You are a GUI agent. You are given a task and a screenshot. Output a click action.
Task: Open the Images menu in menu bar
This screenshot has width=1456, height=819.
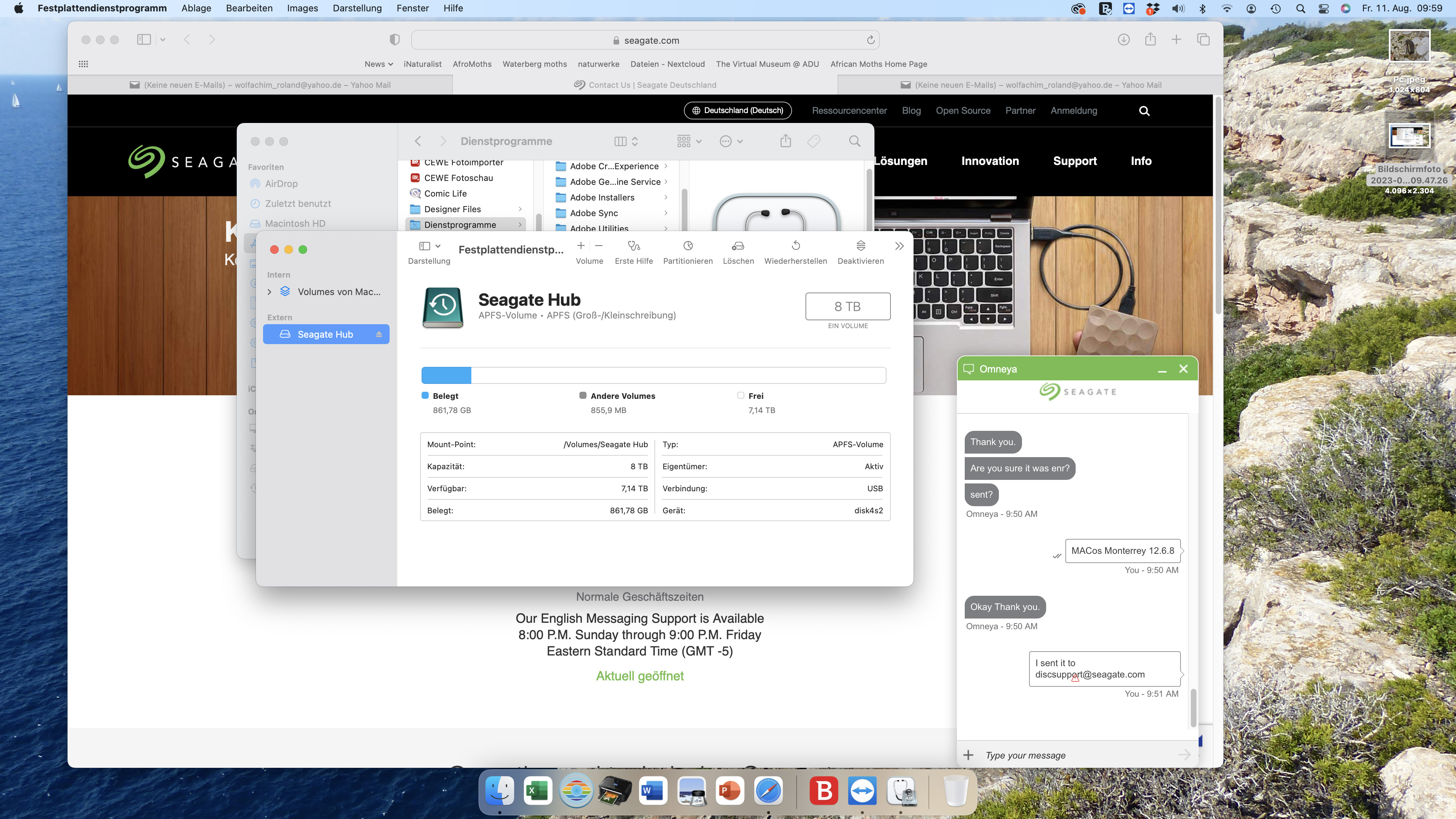pos(303,9)
